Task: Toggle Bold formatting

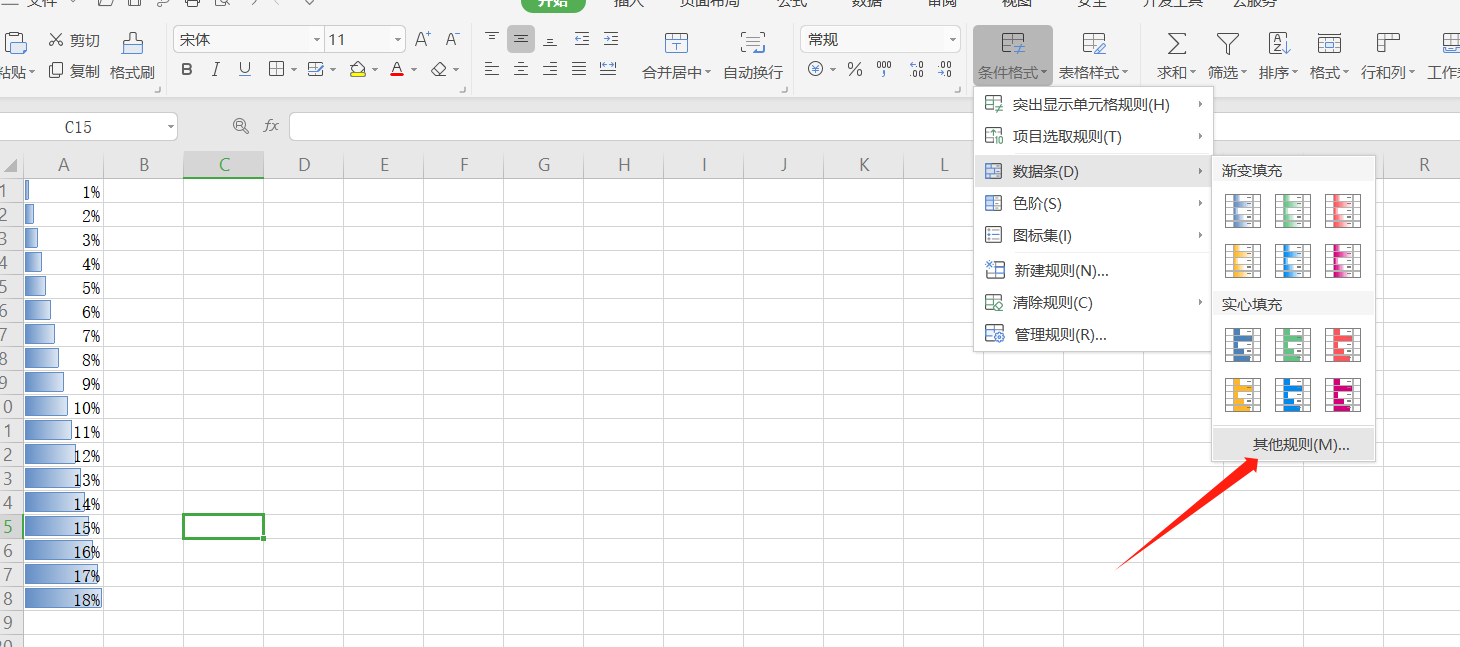Action: point(187,70)
